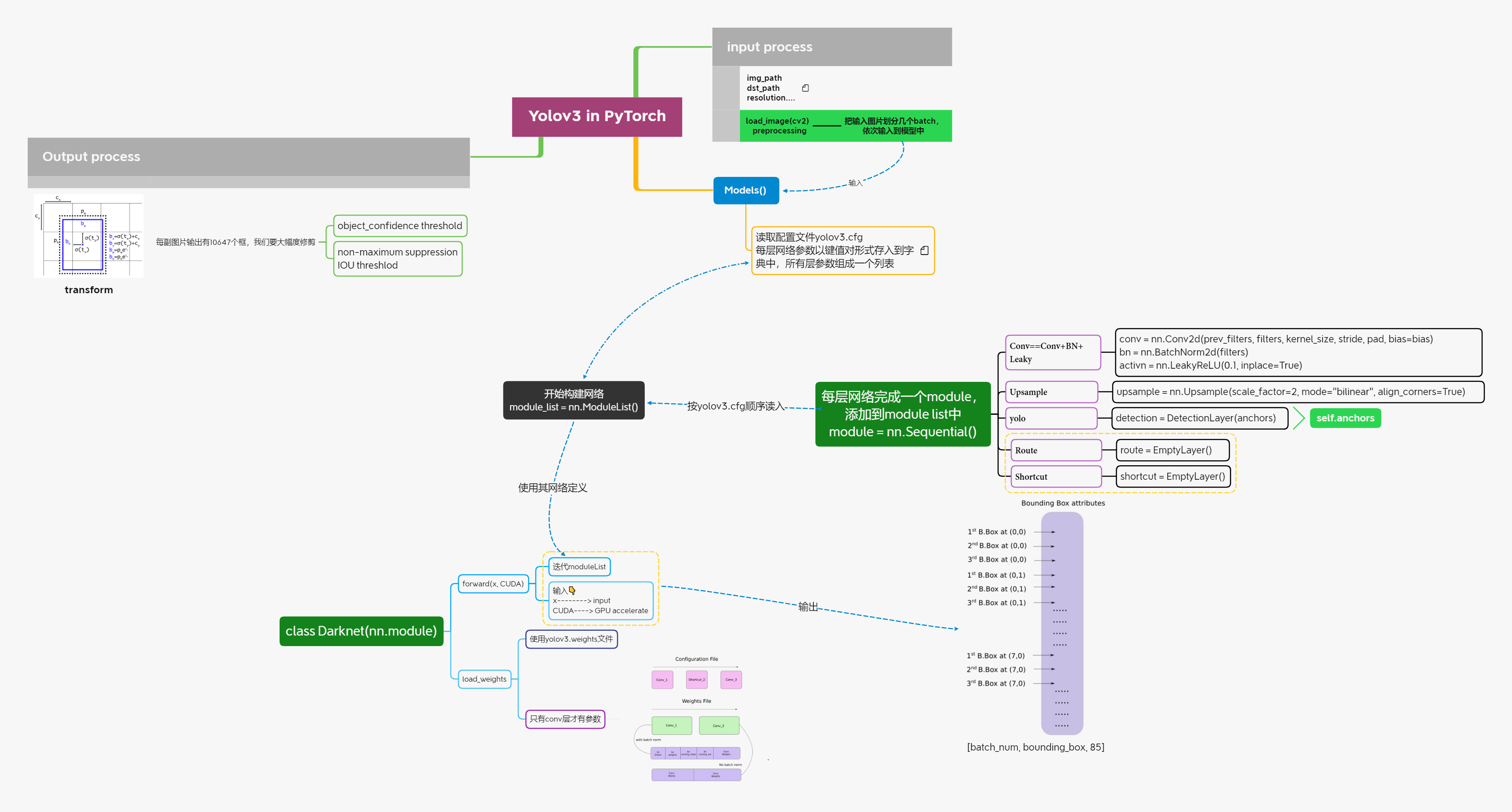Select the load_weights branch
Image resolution: width=1512 pixels, height=812 pixels.
point(484,679)
